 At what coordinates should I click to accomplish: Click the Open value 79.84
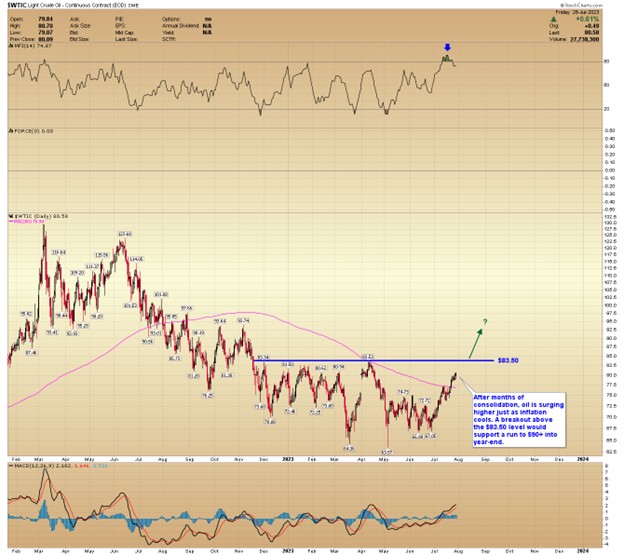pos(46,19)
